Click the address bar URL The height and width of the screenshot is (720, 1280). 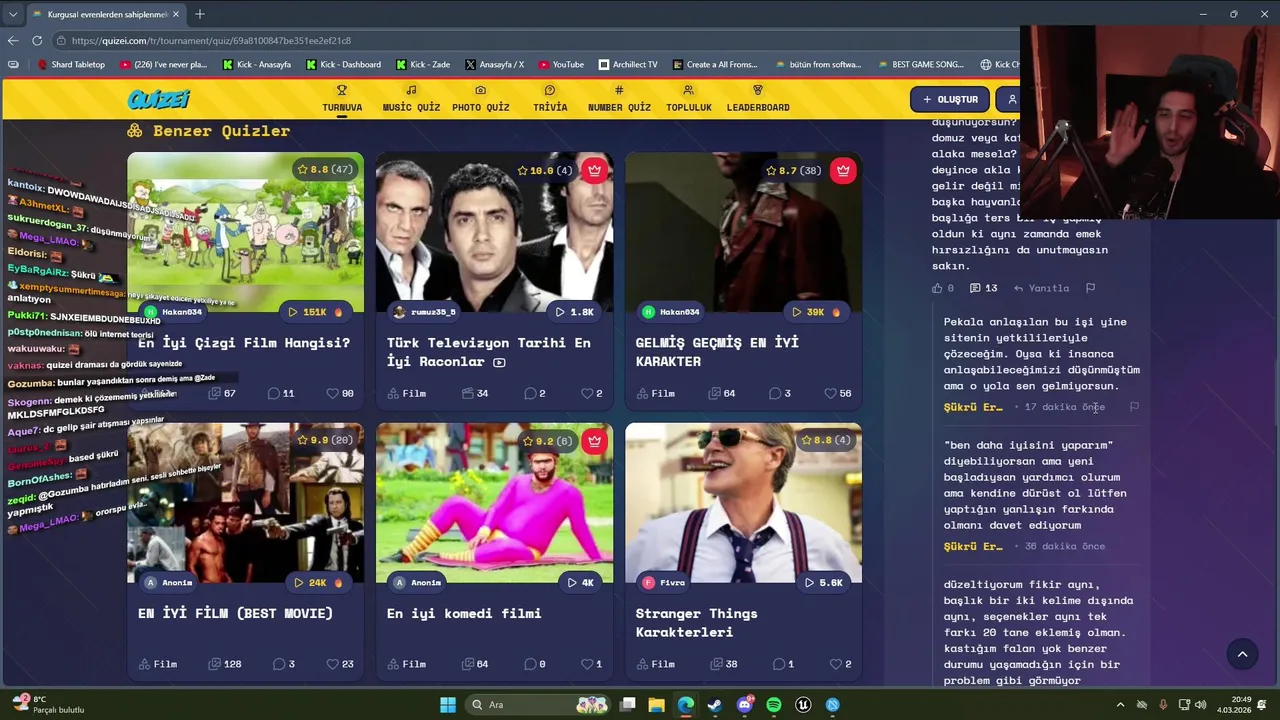[211, 41]
